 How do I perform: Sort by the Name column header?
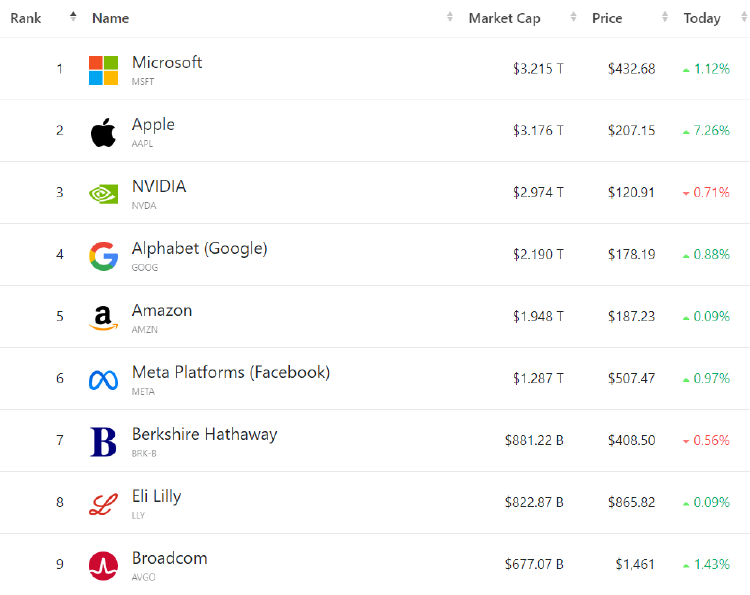tap(110, 18)
